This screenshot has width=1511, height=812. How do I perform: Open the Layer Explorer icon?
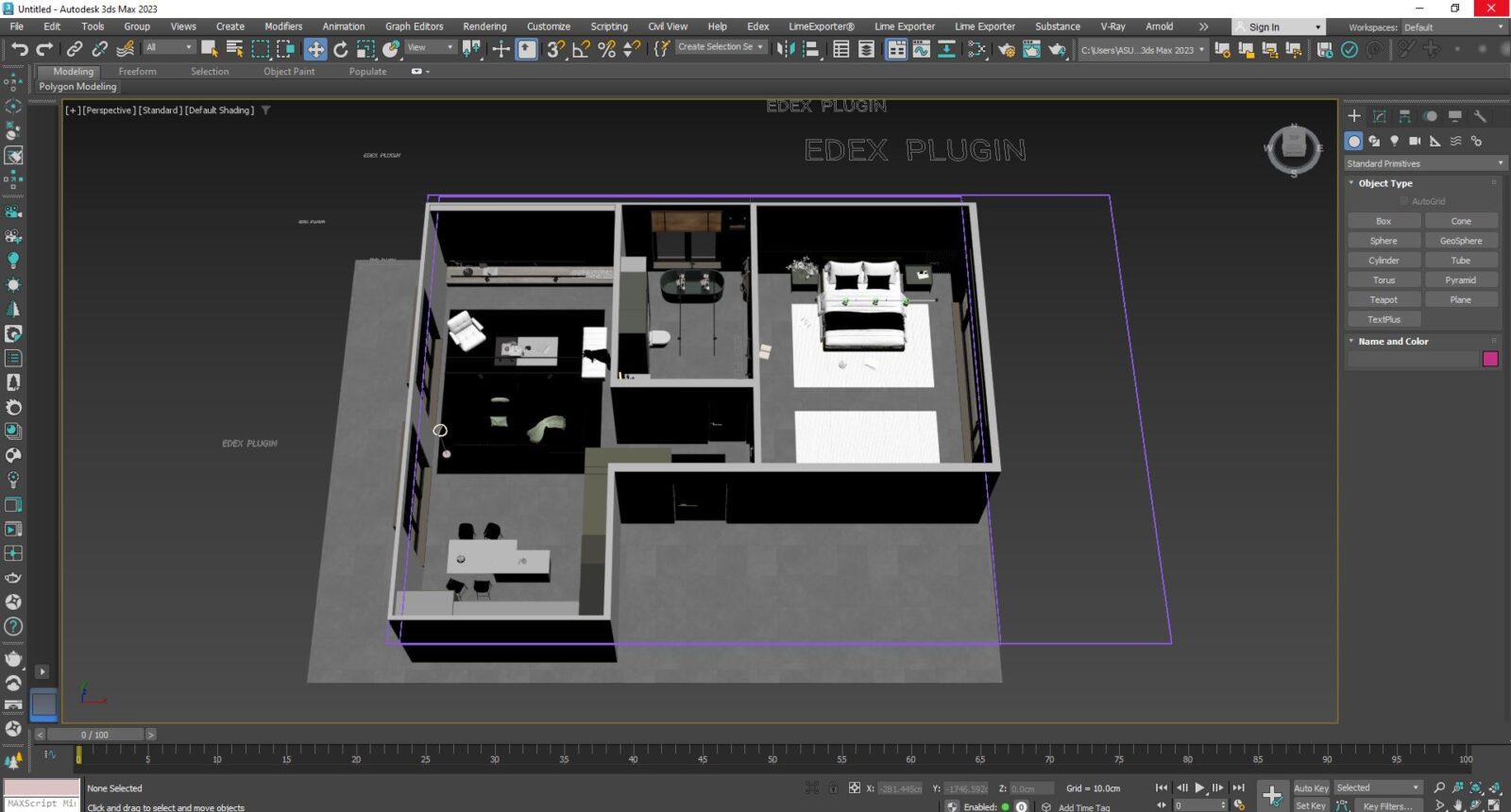pos(866,49)
